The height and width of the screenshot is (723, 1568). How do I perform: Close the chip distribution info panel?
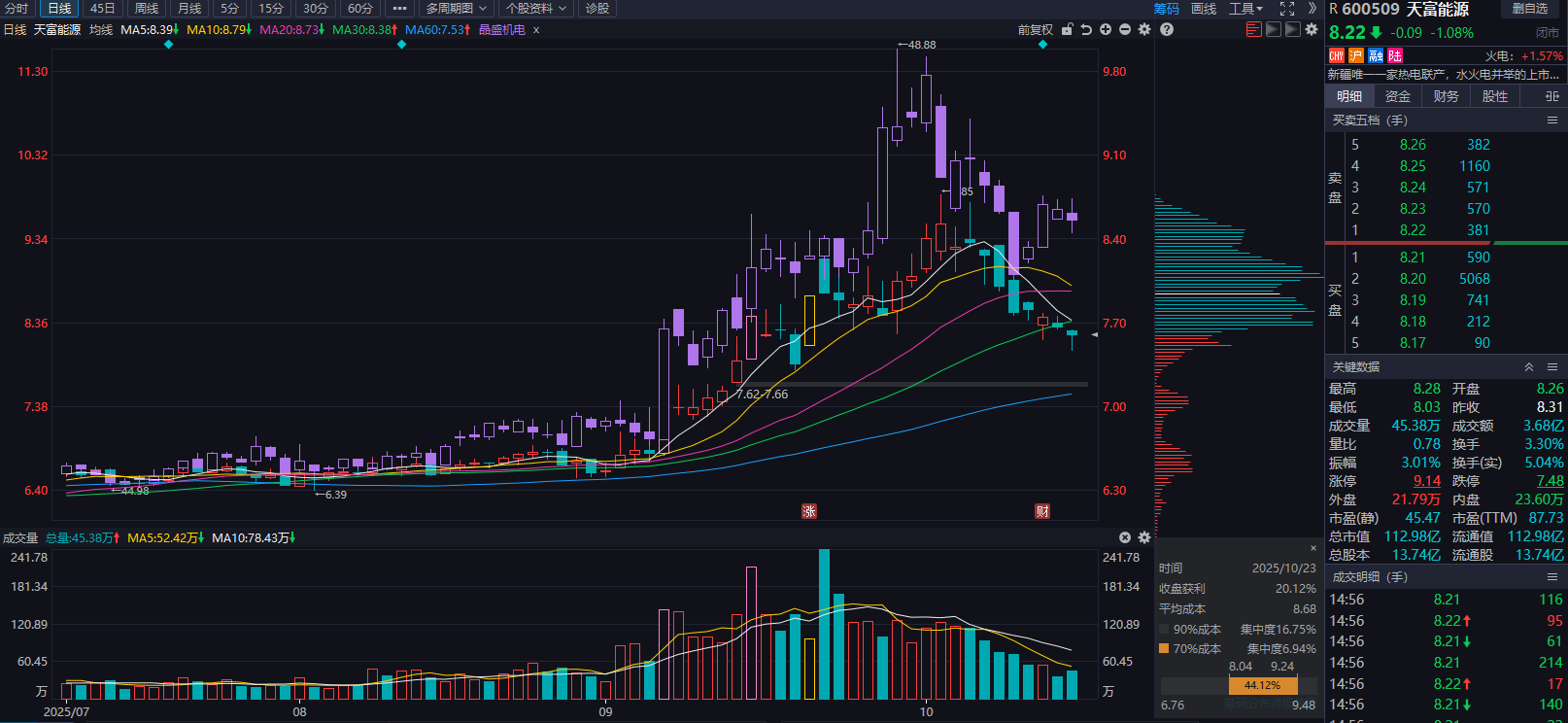(x=1313, y=549)
